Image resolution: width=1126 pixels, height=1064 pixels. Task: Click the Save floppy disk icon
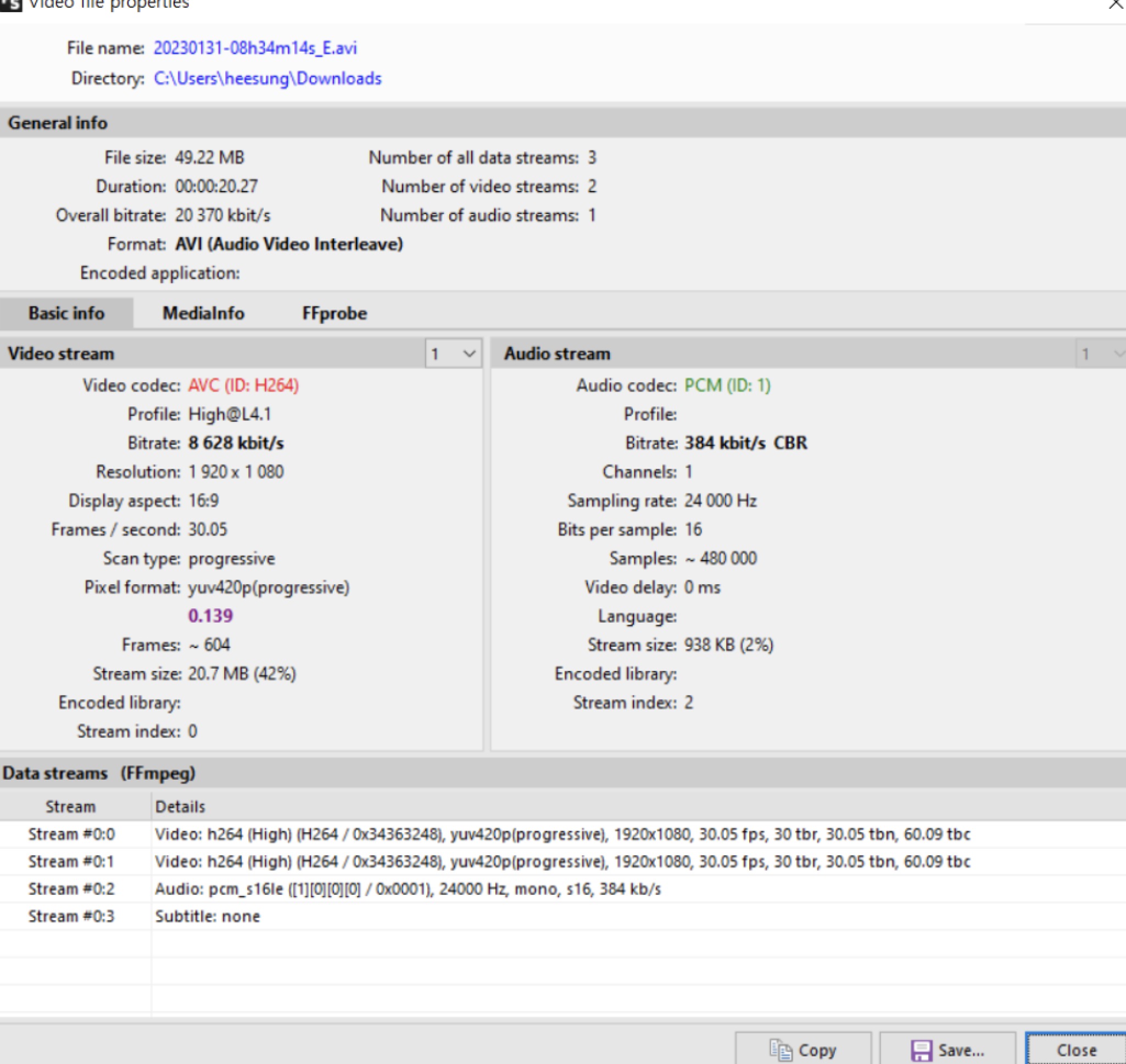point(922,1050)
